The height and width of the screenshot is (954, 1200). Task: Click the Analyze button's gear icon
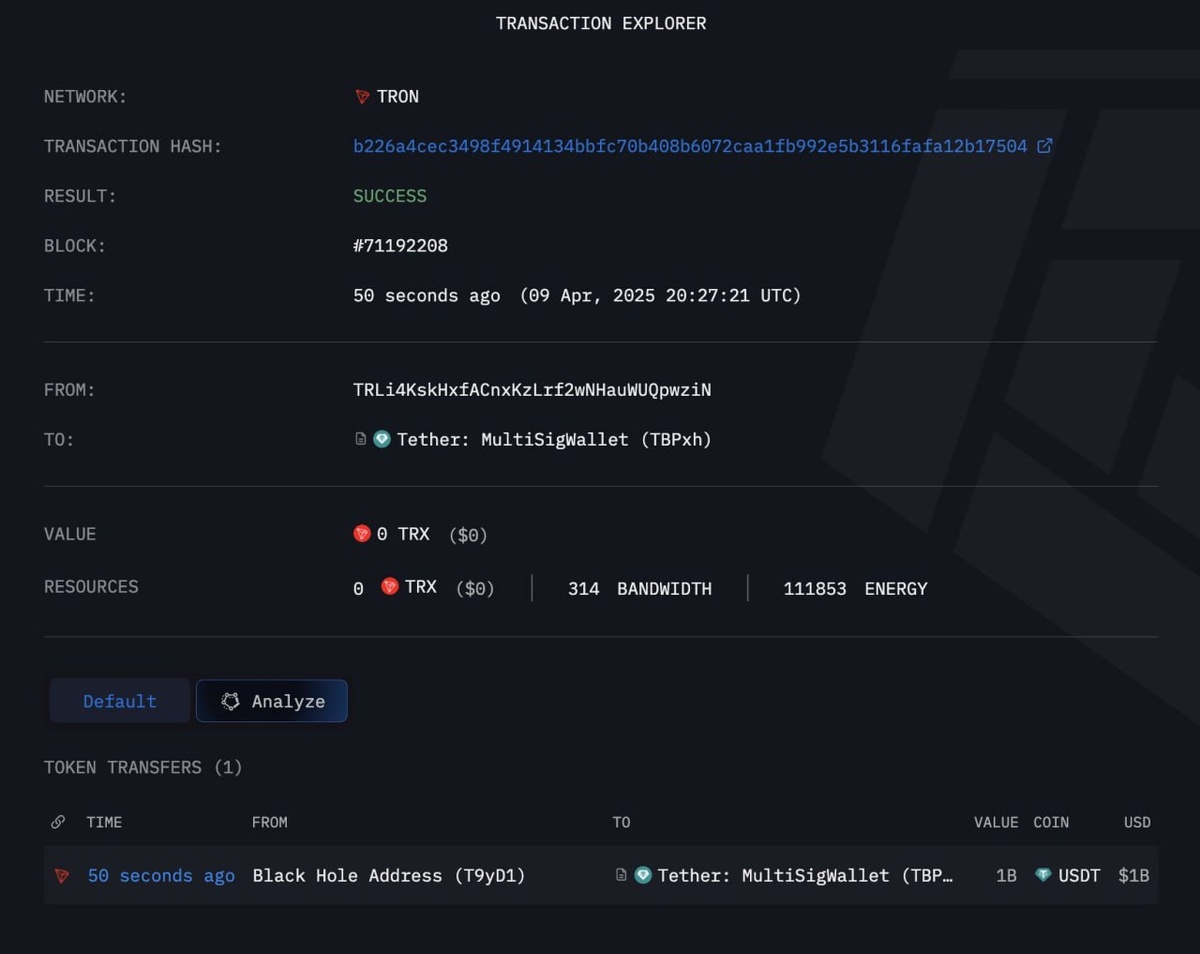pos(230,701)
